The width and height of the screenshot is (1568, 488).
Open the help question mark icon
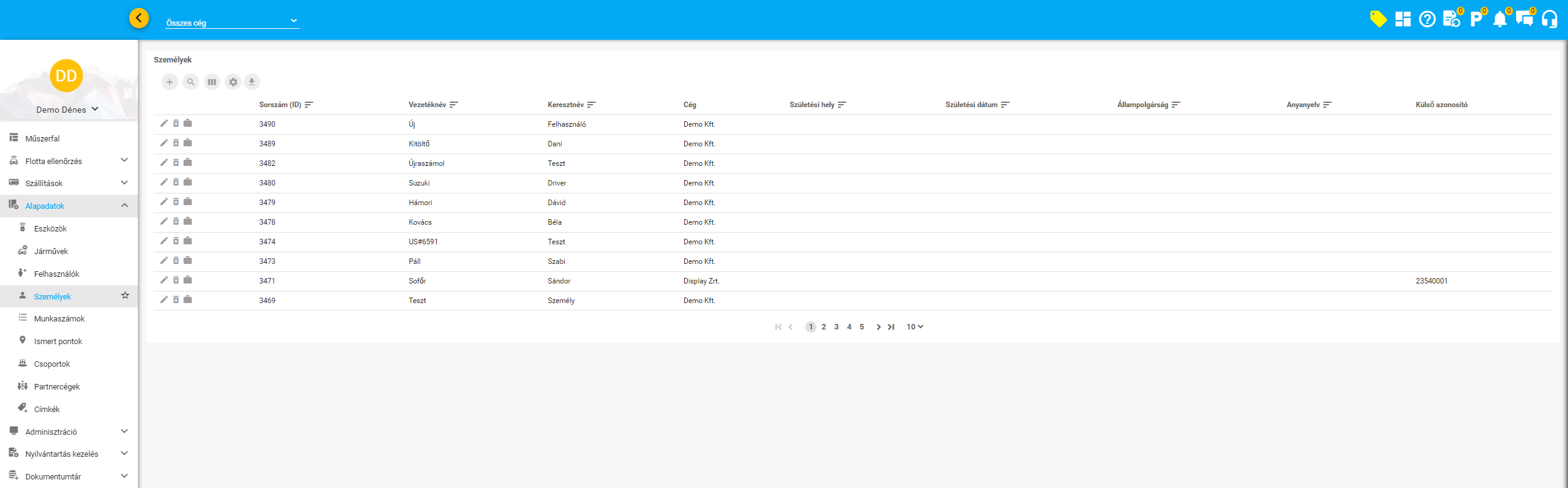(1427, 20)
